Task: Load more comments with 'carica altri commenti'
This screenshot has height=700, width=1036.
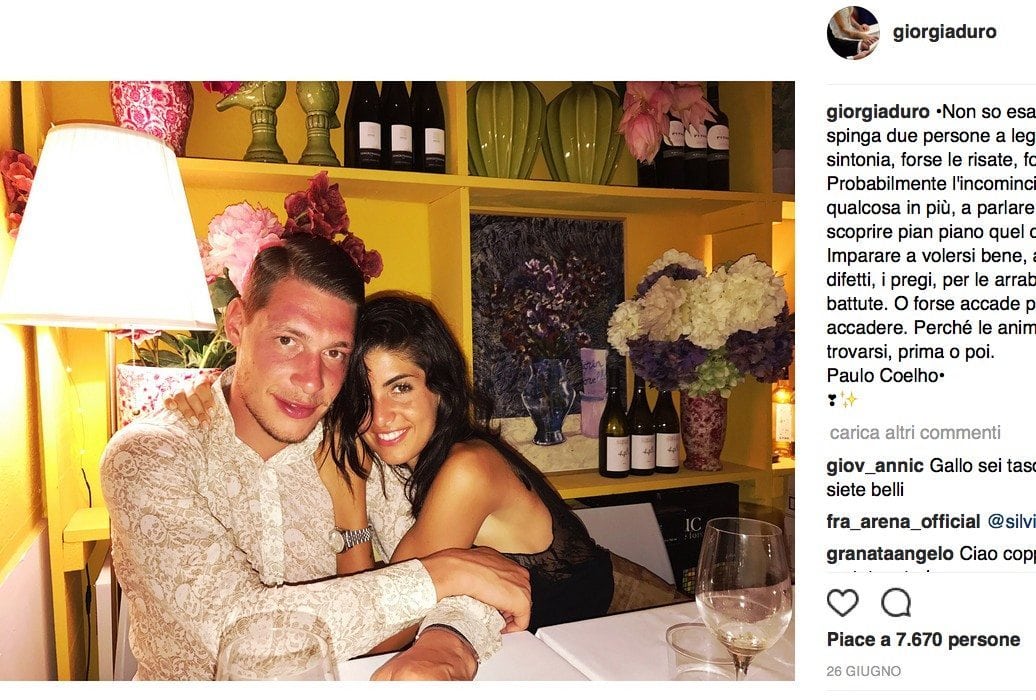Action: [x=915, y=433]
